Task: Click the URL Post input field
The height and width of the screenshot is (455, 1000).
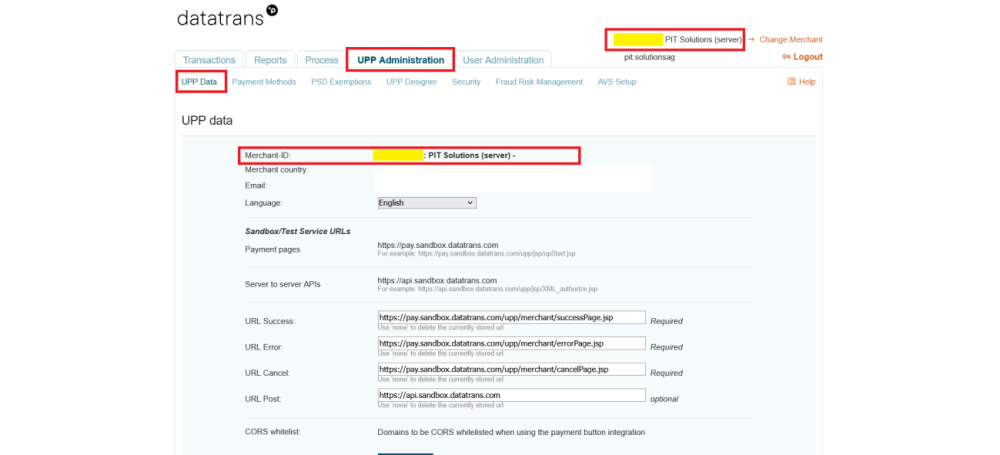Action: point(511,395)
